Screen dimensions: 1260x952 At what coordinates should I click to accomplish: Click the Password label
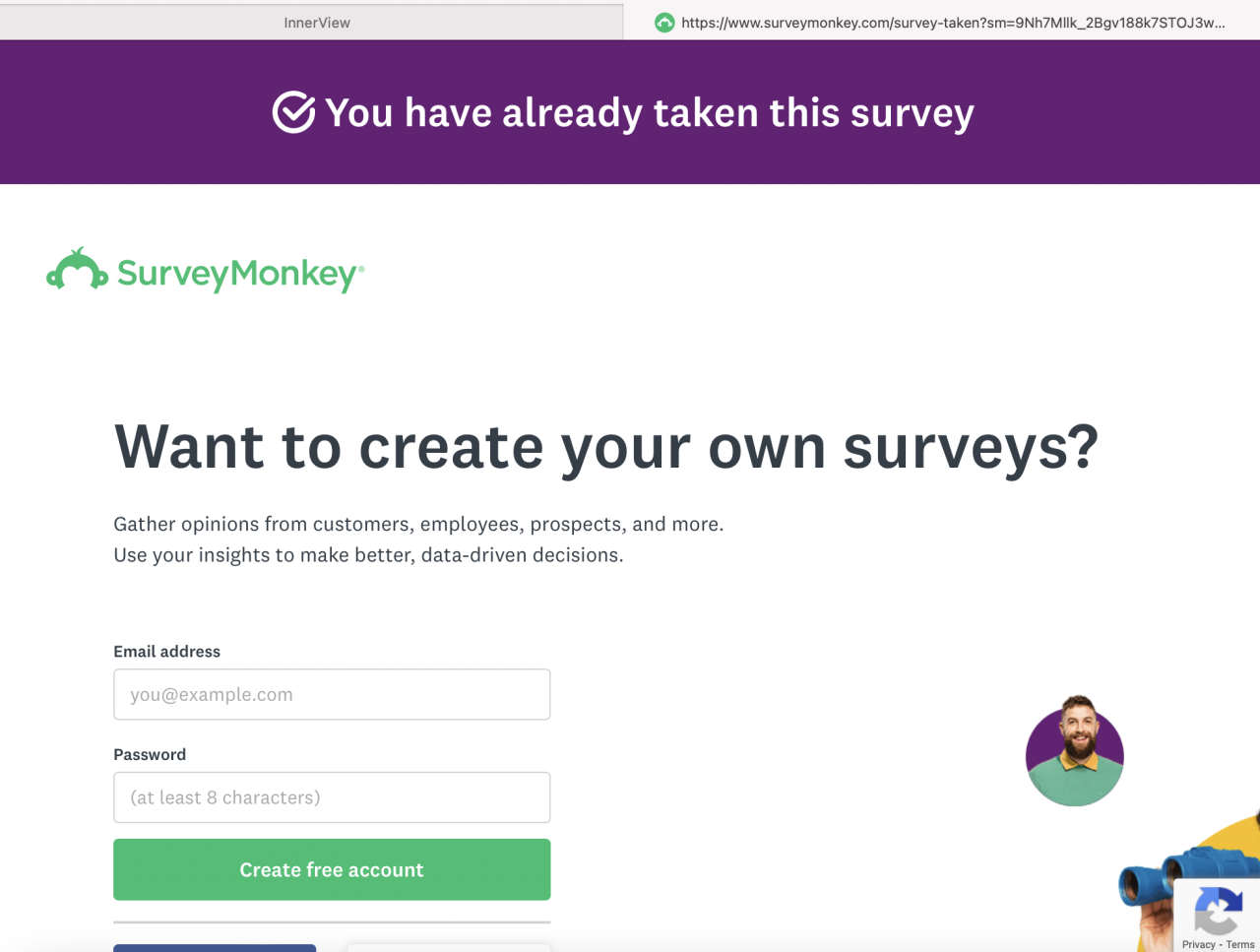[150, 755]
